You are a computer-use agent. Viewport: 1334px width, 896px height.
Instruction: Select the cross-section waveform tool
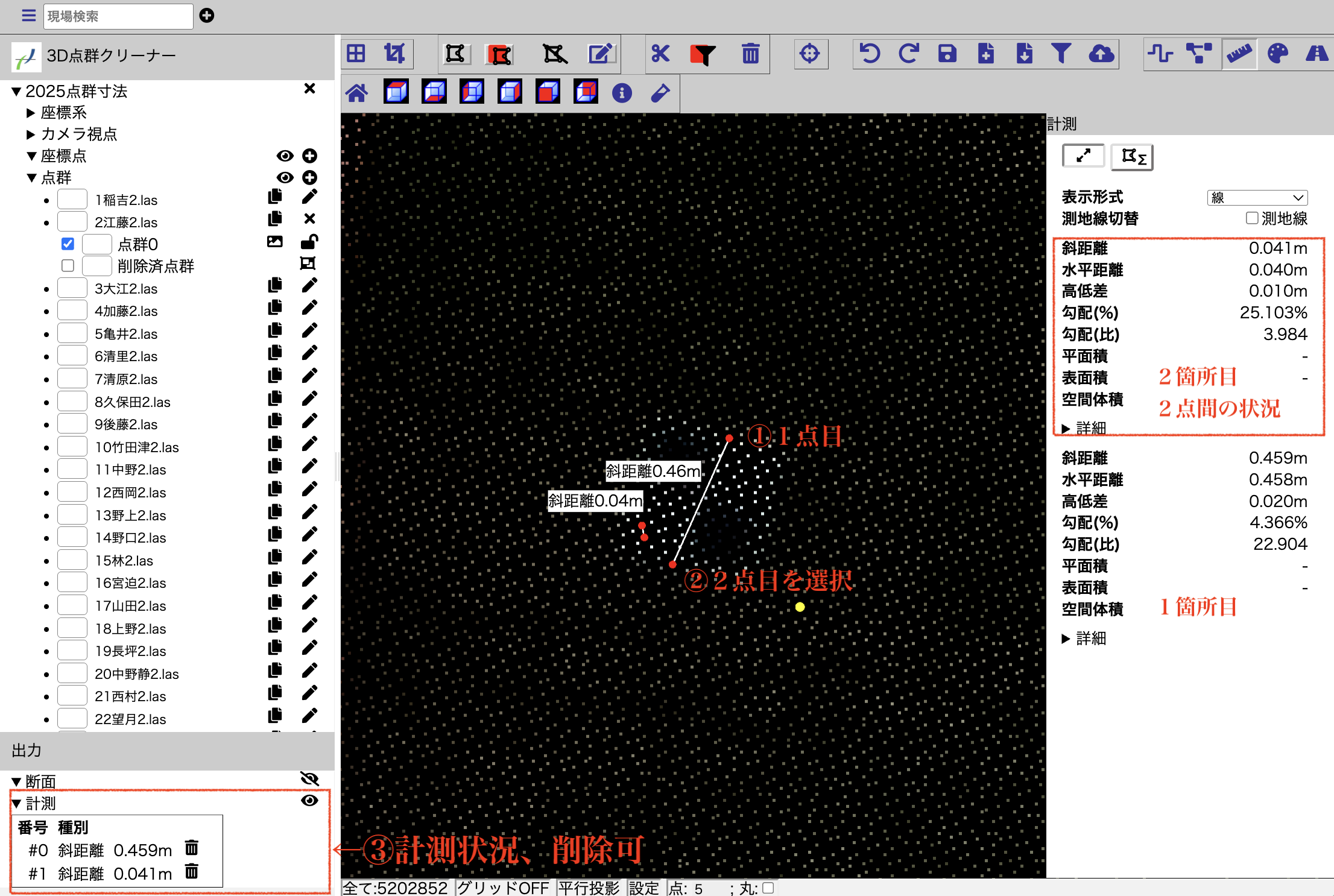click(x=1160, y=54)
